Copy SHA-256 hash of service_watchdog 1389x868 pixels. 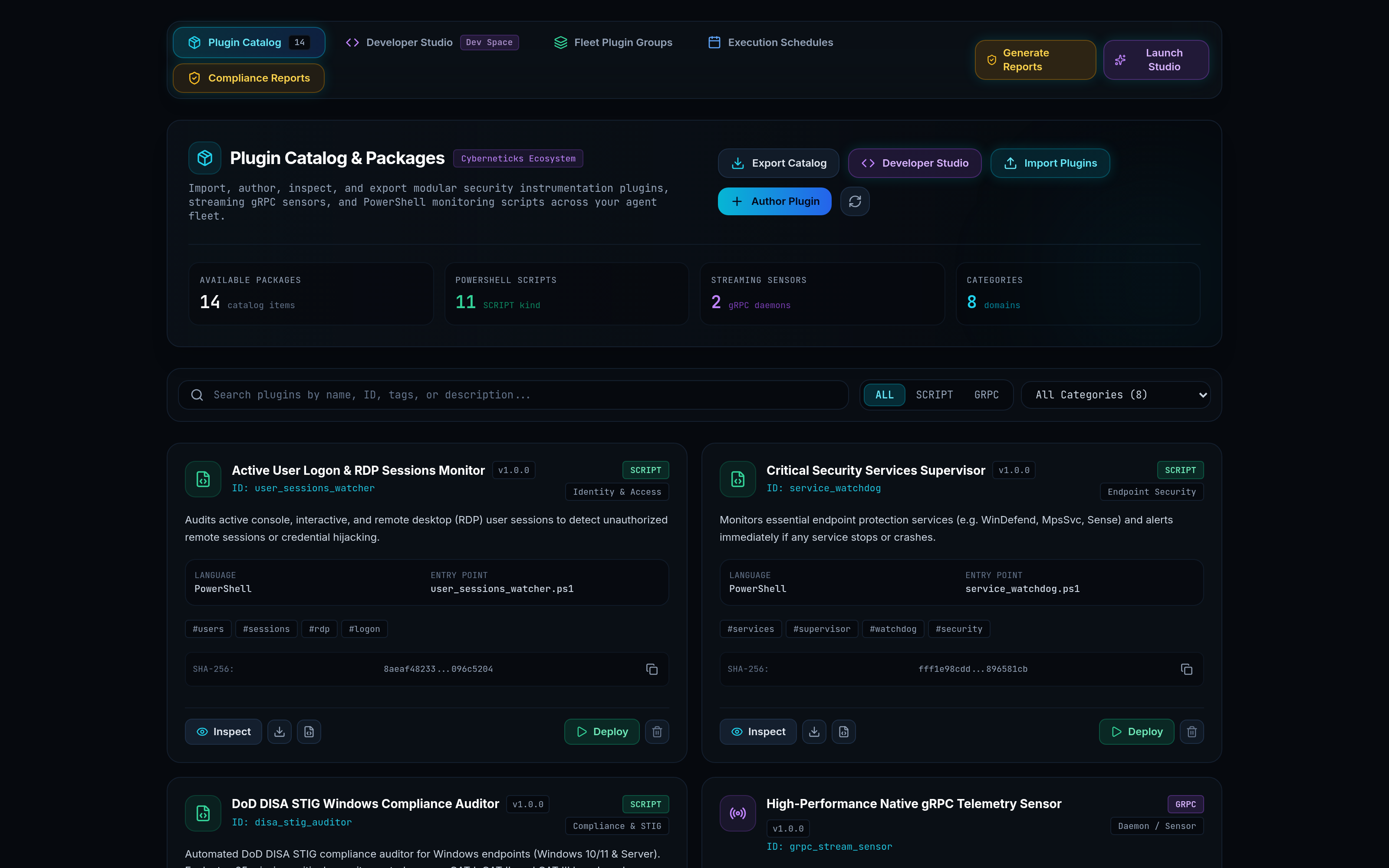tap(1186, 669)
